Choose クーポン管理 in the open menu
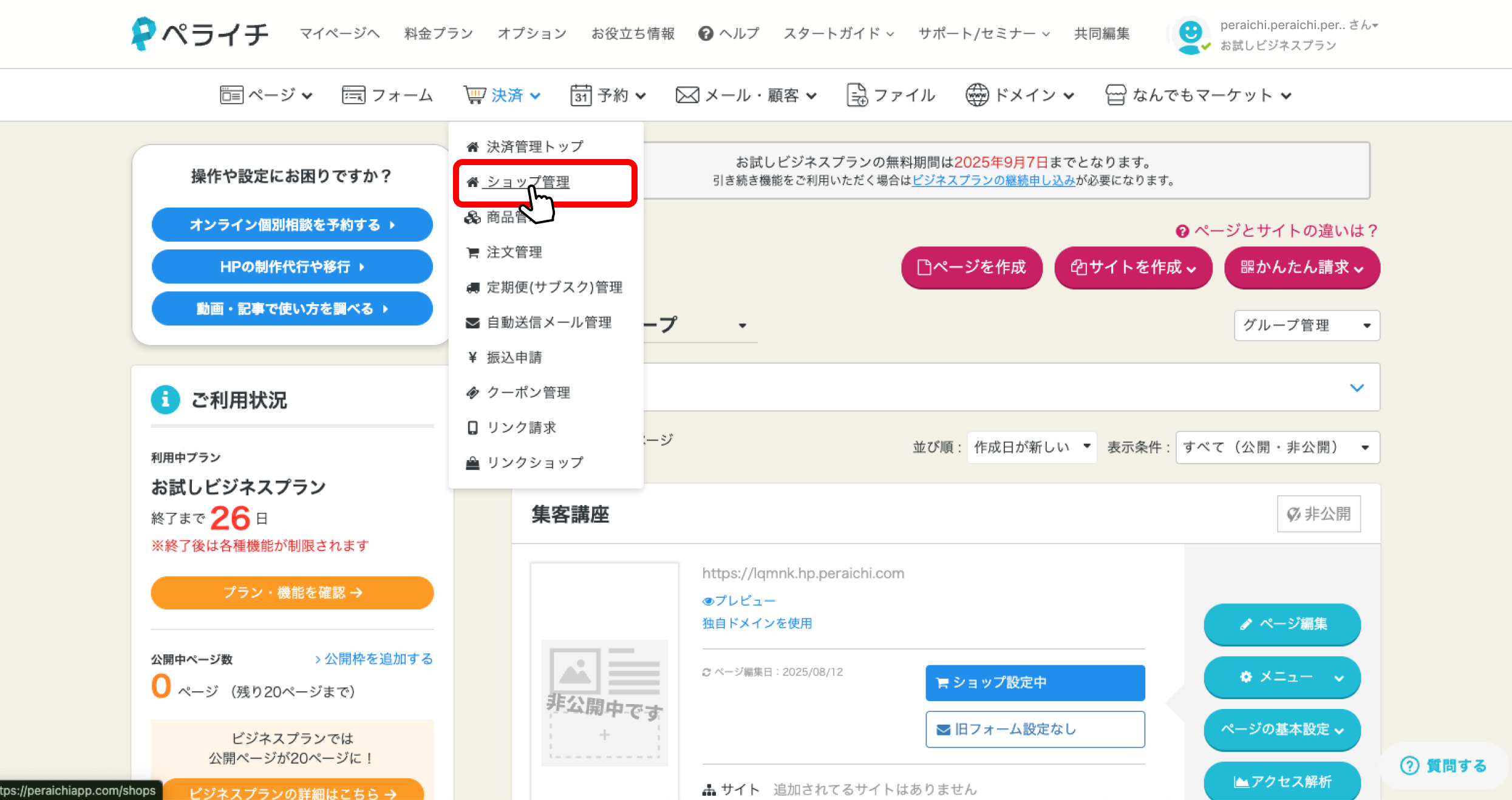The height and width of the screenshot is (800, 1512). 528,392
